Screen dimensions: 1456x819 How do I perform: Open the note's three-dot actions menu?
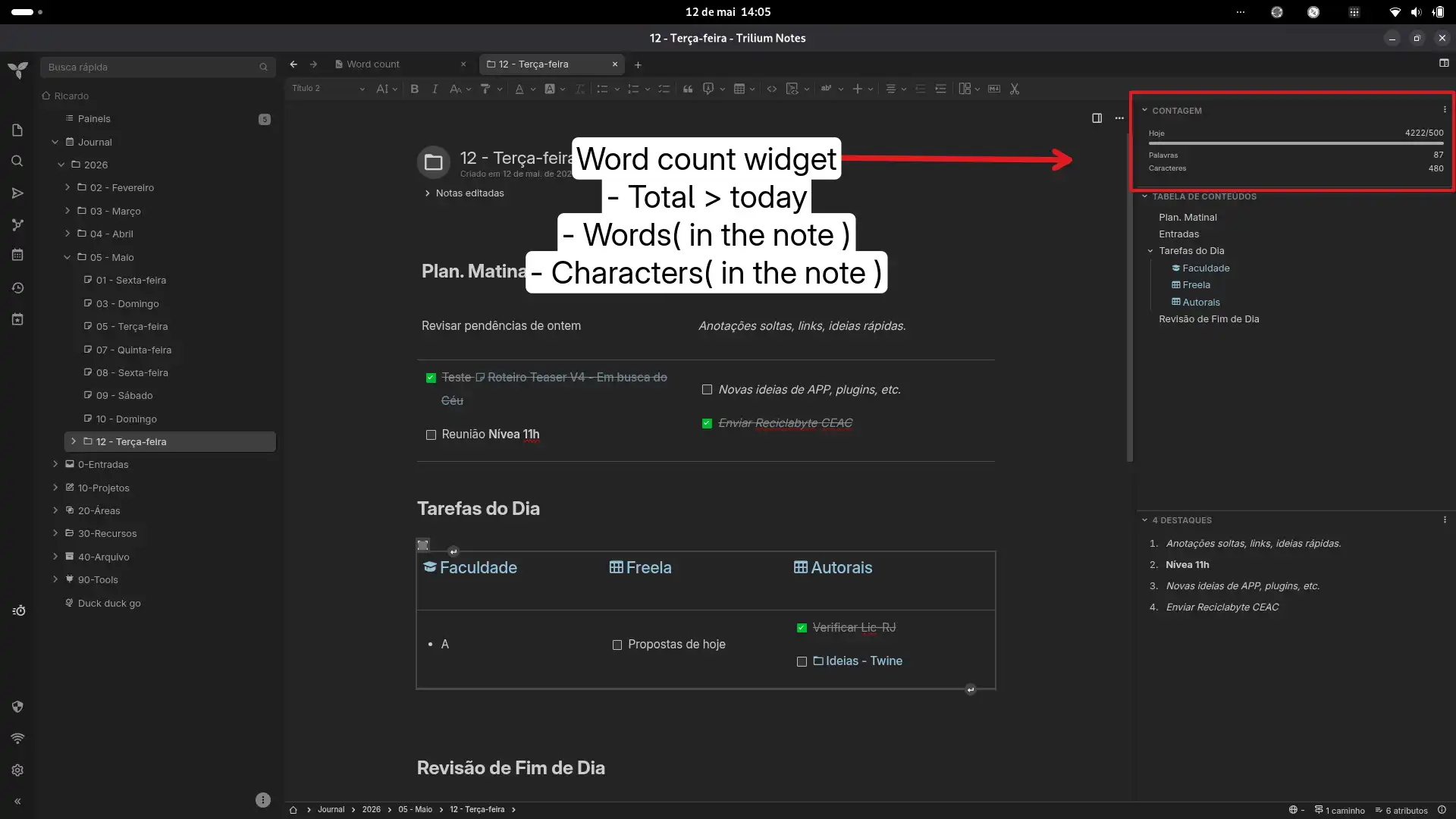click(1119, 118)
